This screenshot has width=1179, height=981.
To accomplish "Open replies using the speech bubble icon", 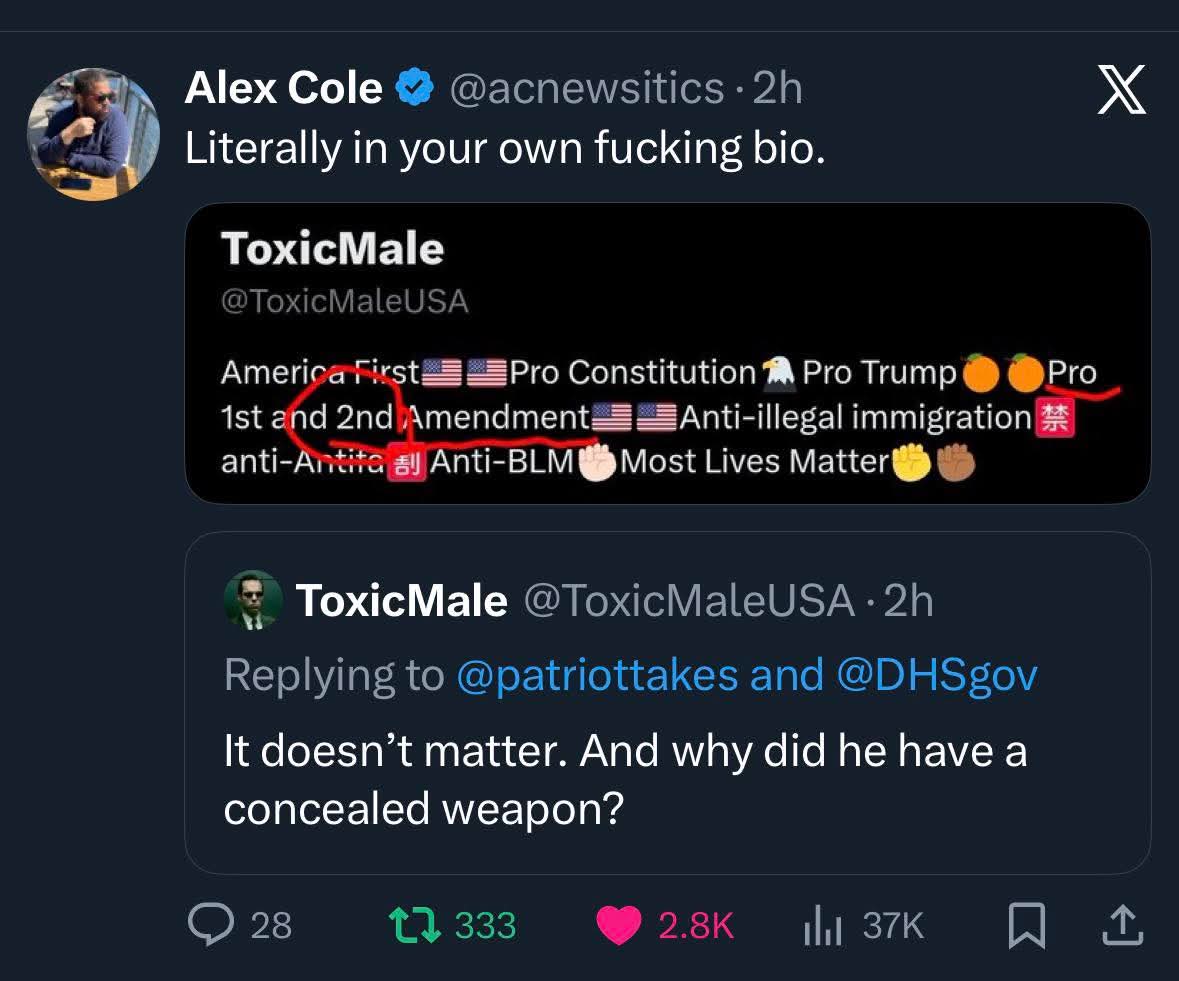I will (x=211, y=926).
